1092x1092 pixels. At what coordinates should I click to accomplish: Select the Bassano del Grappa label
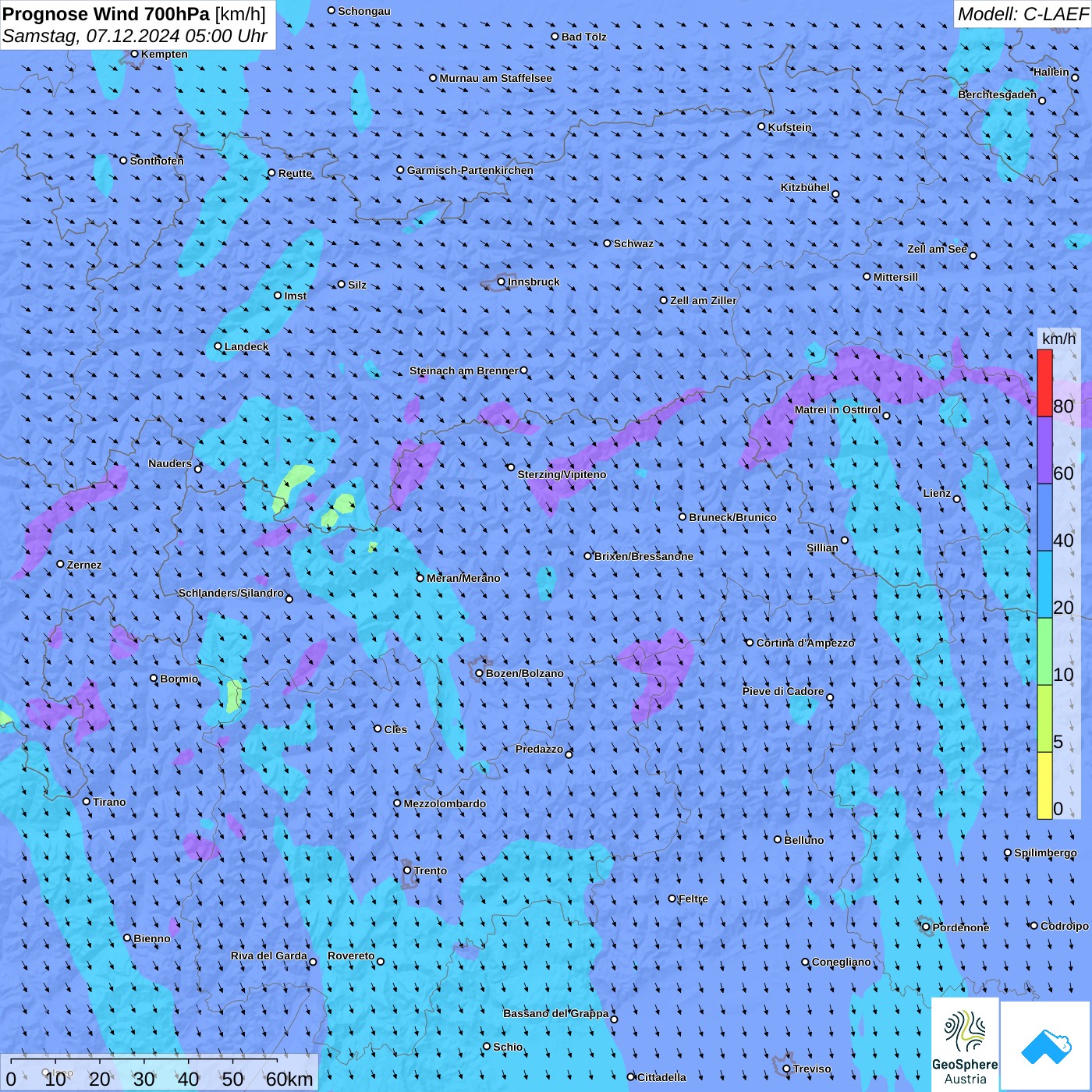click(555, 1013)
